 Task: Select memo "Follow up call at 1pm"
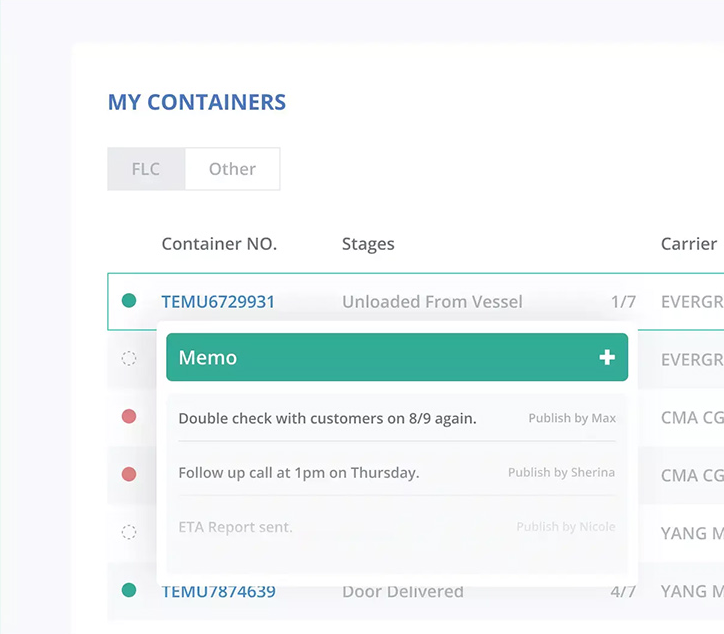pyautogui.click(x=298, y=473)
